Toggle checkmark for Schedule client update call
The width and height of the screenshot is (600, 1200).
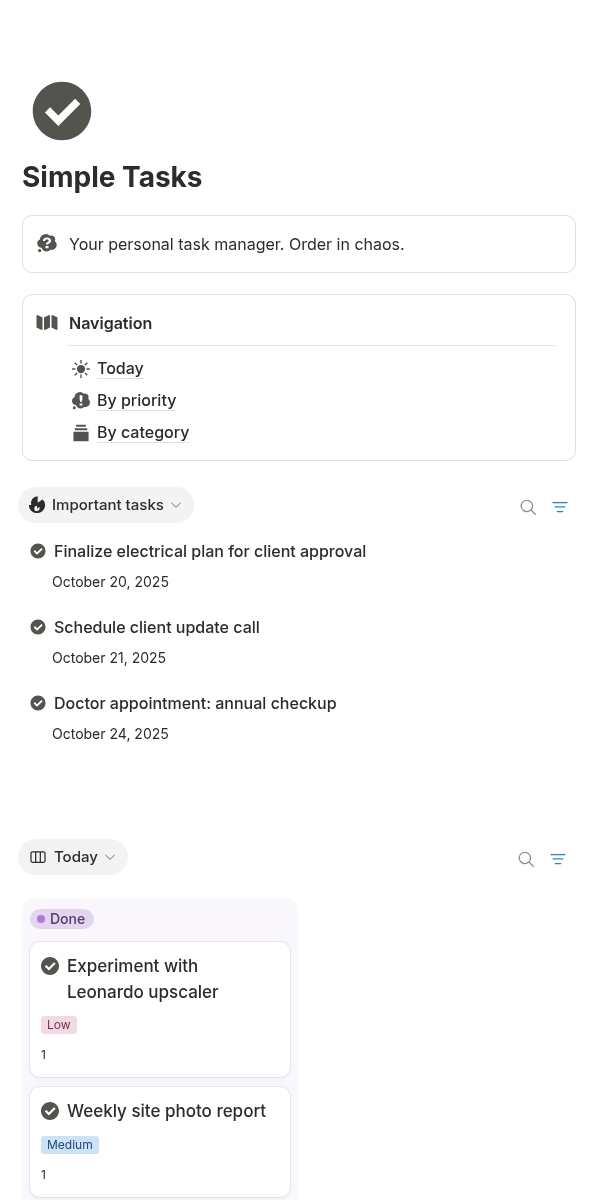[38, 627]
